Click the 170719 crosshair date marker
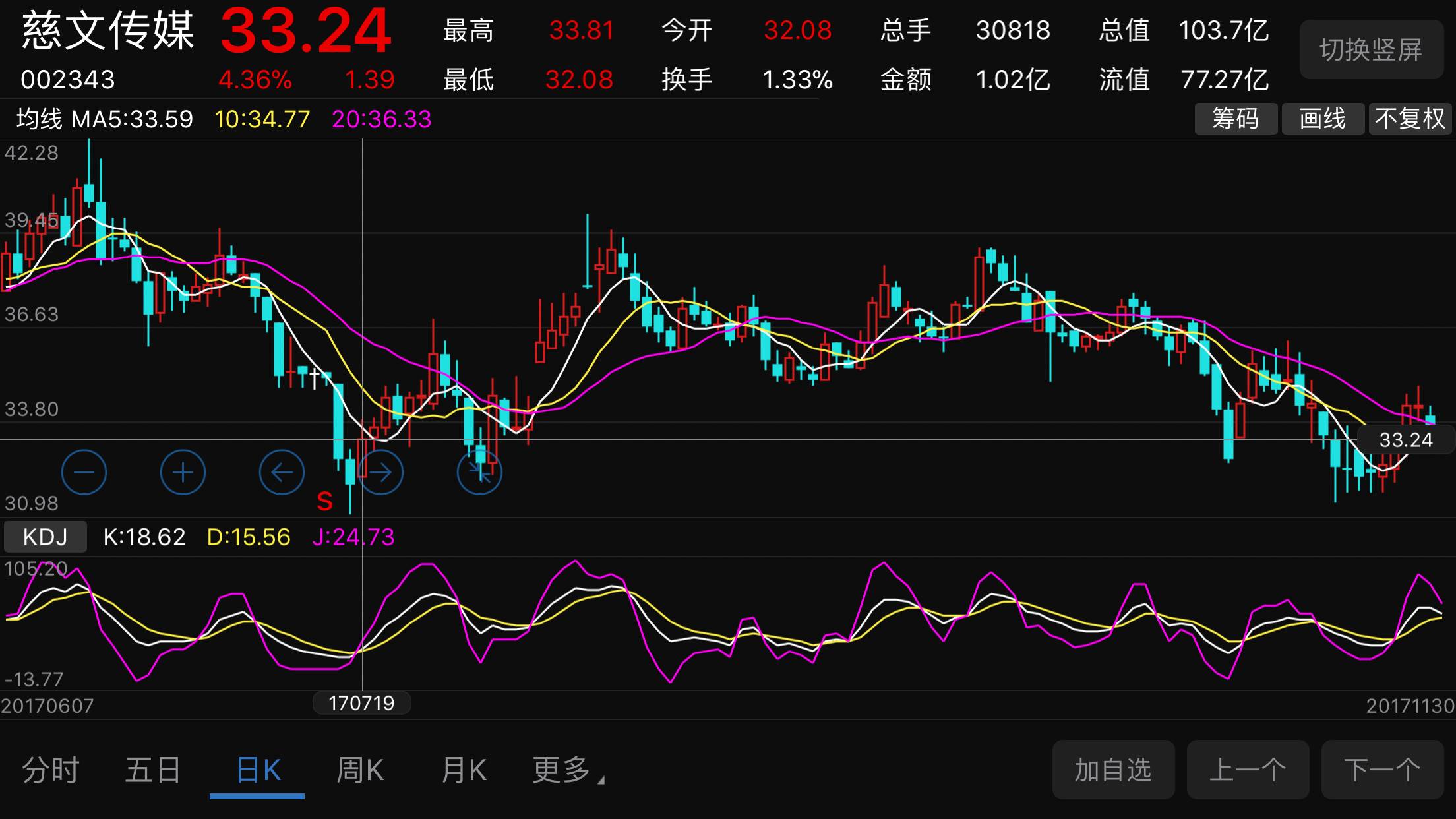 [x=361, y=703]
